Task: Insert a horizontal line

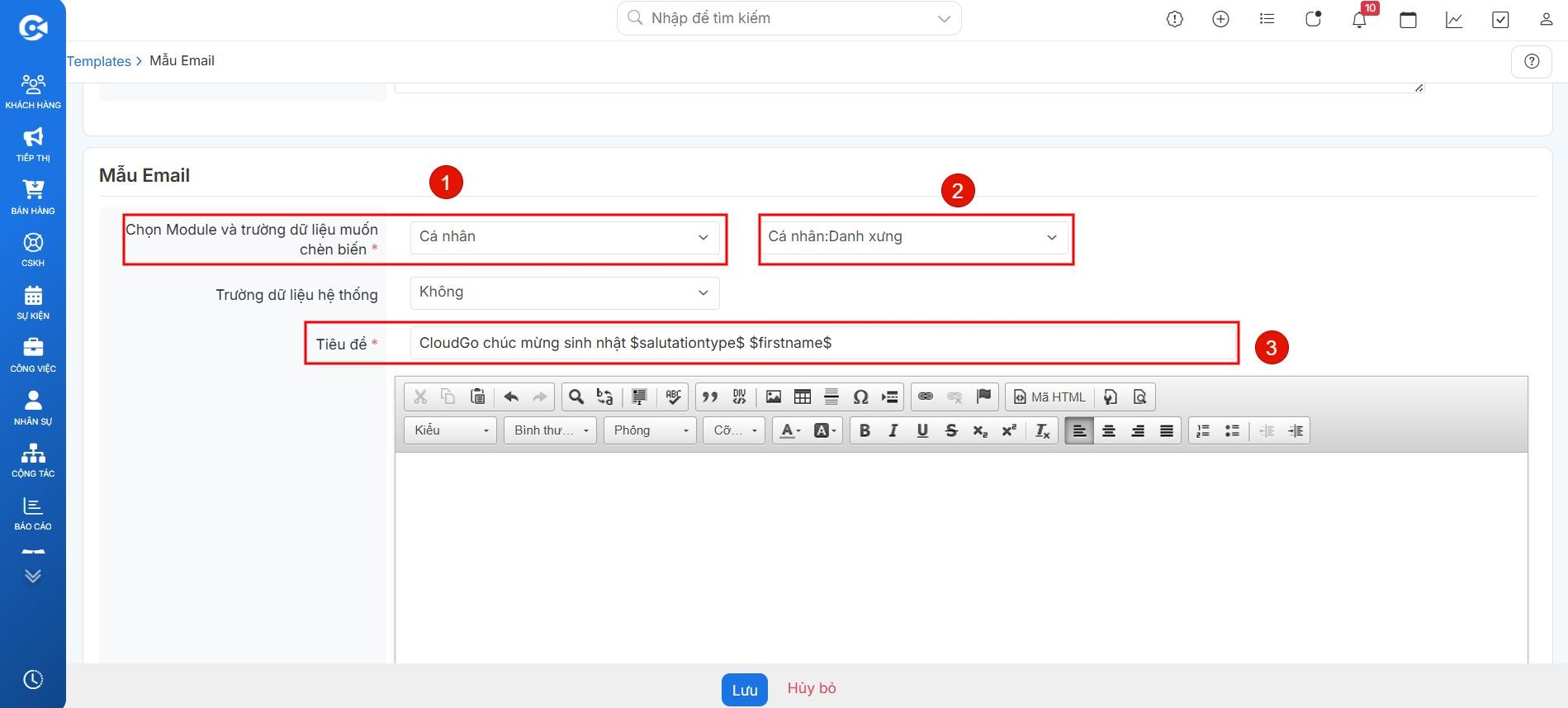Action: click(831, 397)
